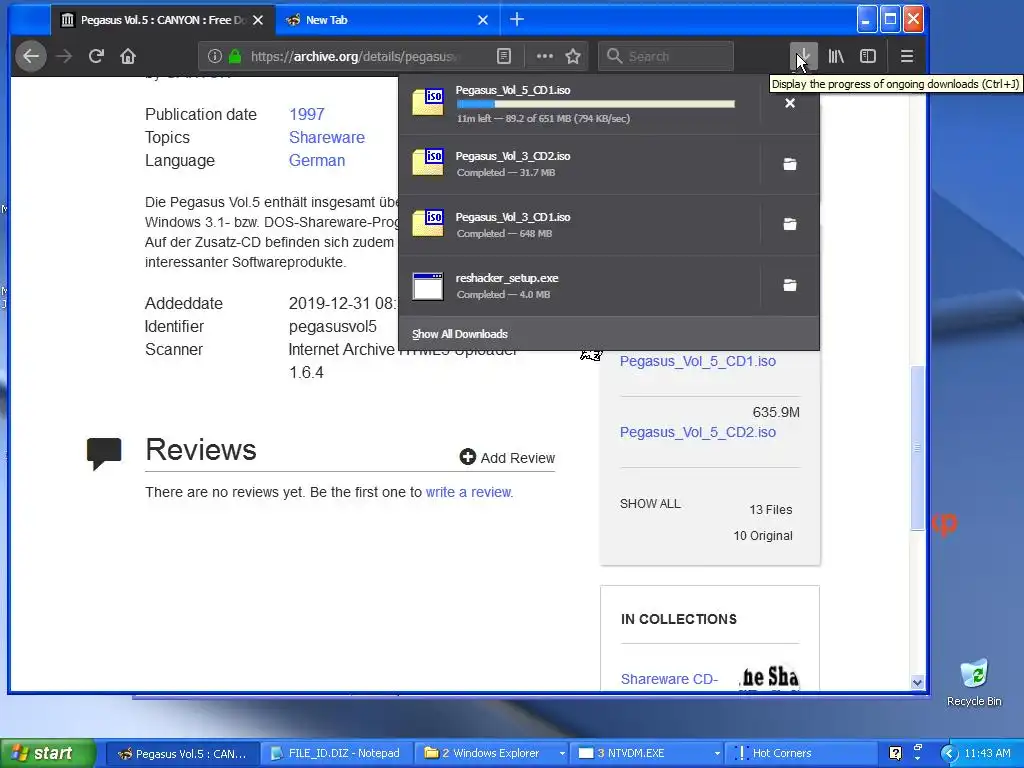Open the Windows Start menu
The width and height of the screenshot is (1024, 768).
(48, 753)
